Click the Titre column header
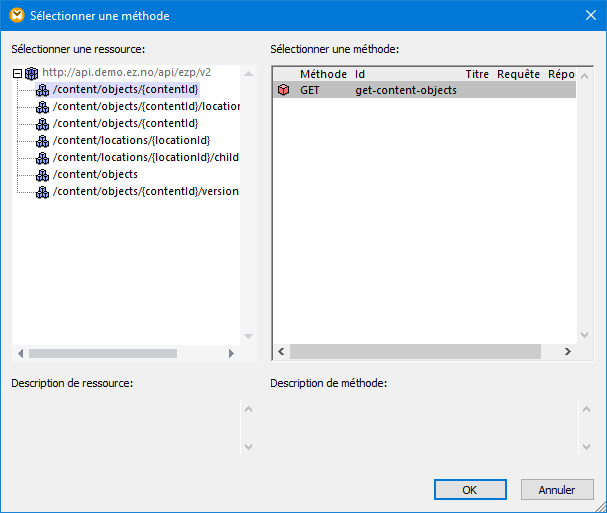This screenshot has width=607, height=513. click(x=477, y=74)
